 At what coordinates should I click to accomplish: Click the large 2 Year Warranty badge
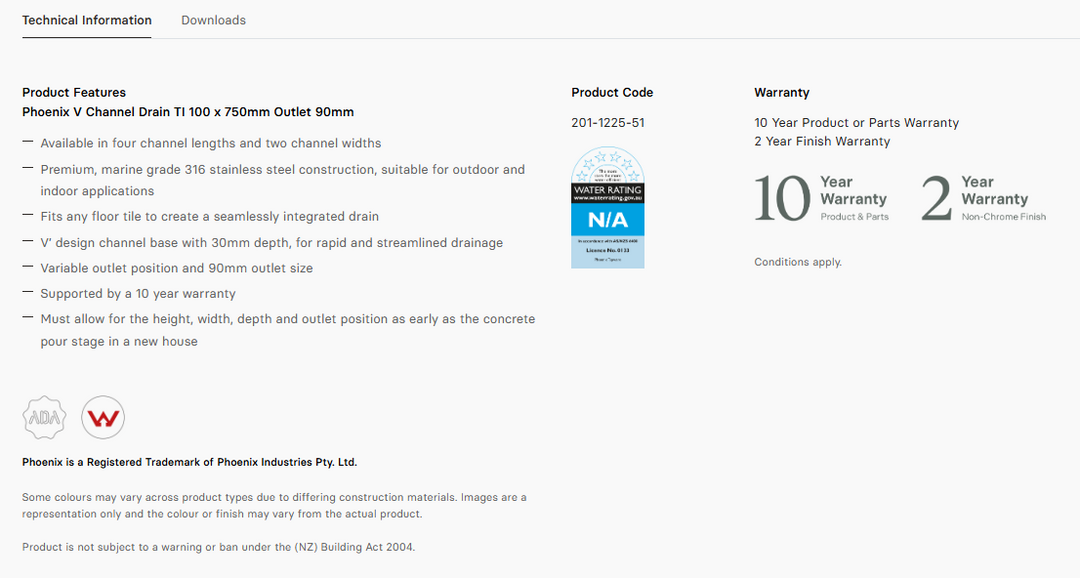click(x=983, y=197)
